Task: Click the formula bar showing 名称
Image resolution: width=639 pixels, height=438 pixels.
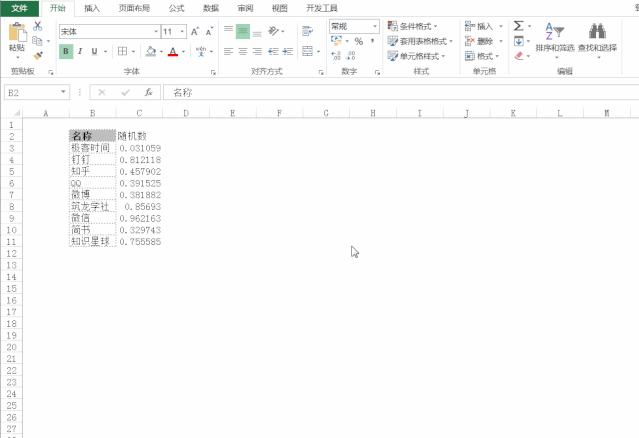Action: coord(401,92)
